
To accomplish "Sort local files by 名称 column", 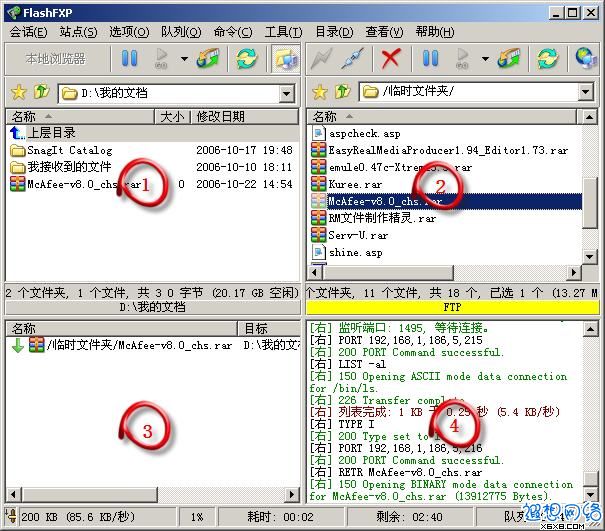I will 80,117.
